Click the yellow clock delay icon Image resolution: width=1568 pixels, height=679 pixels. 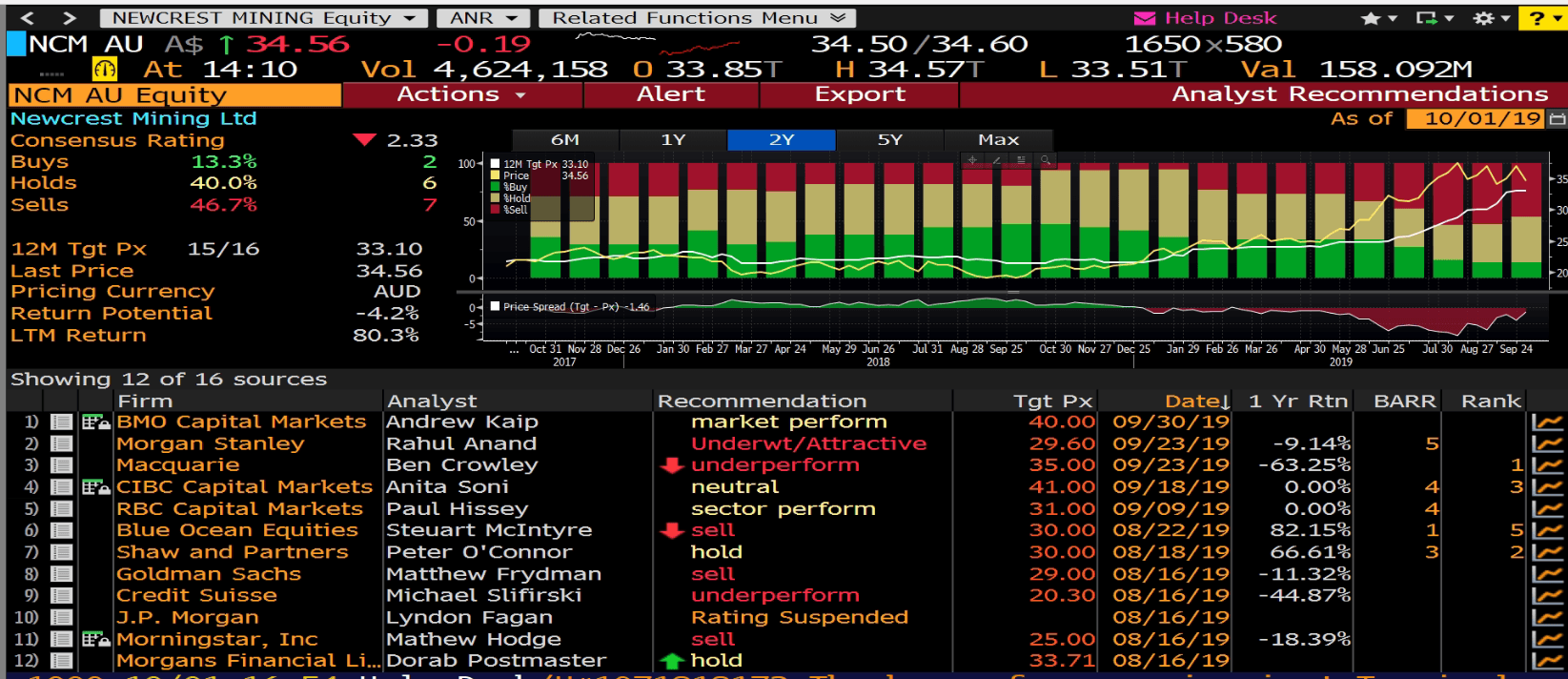[x=104, y=69]
